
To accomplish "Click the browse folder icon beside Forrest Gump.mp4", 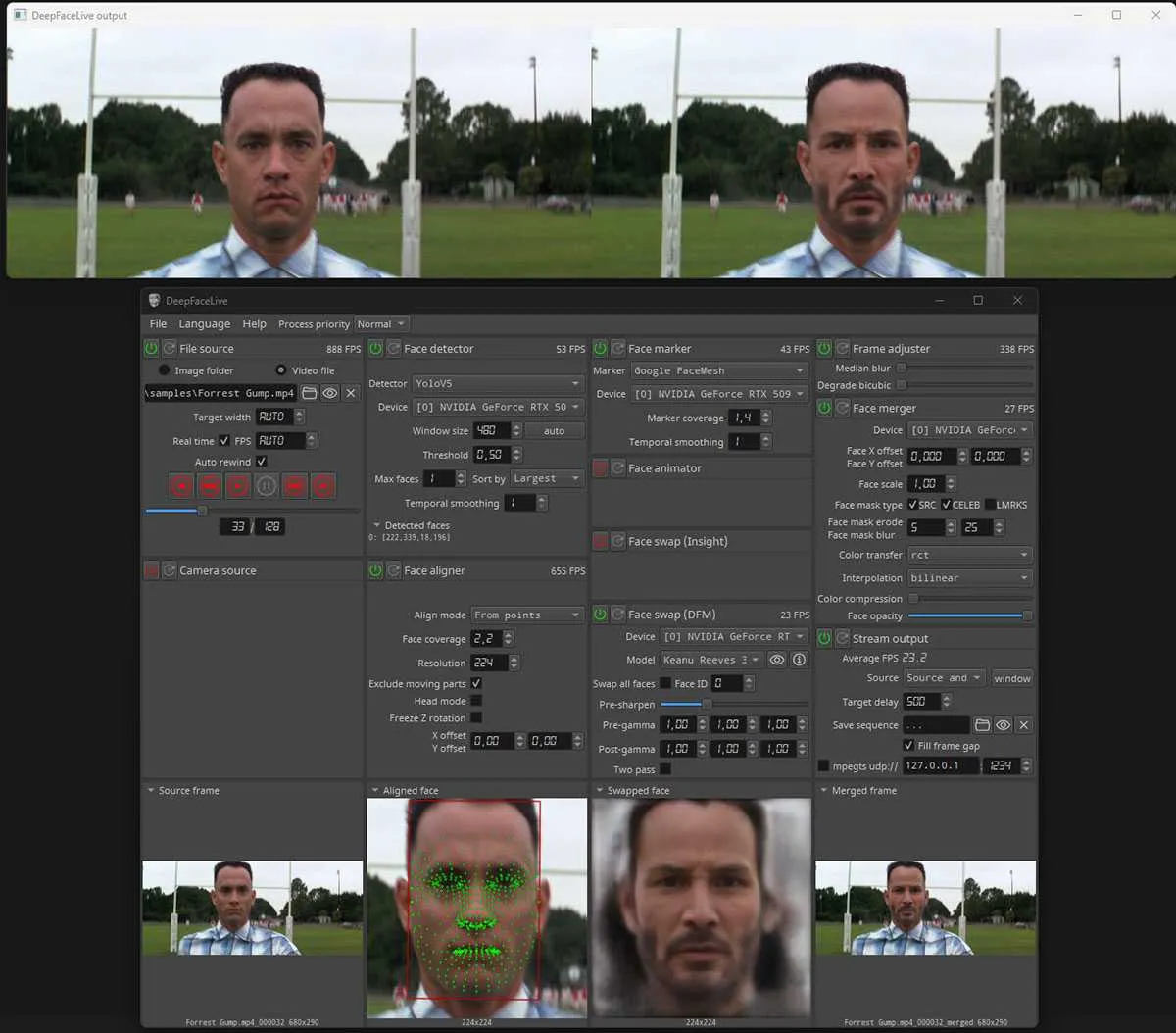I will pos(309,393).
